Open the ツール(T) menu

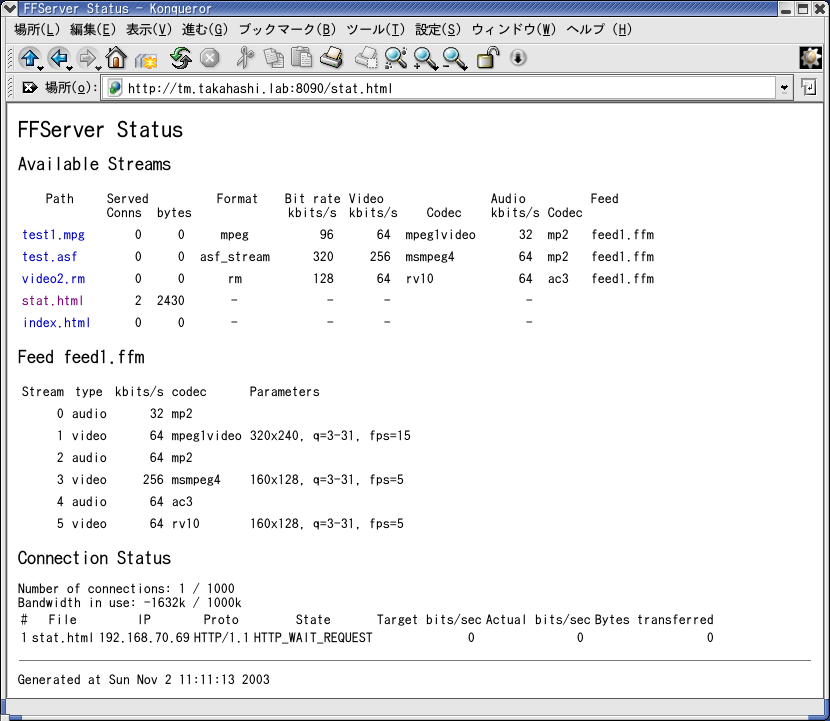click(376, 30)
